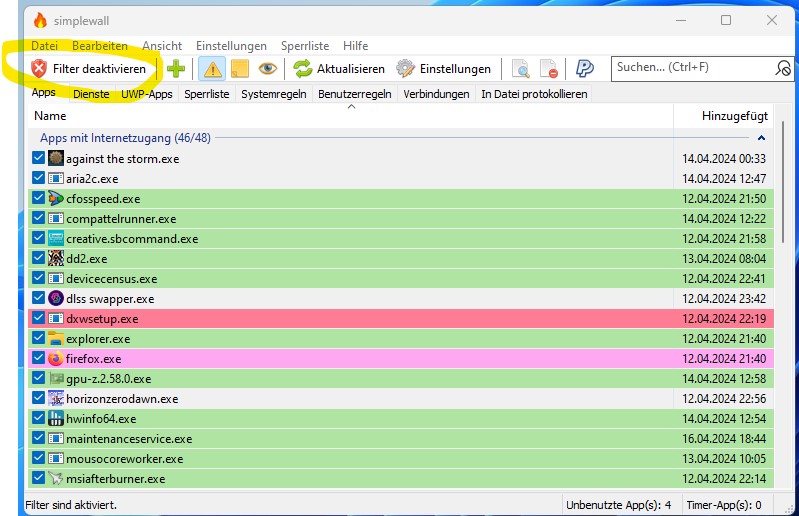Click the search magnifier icon in search box
The image size is (799, 516).
coord(783,68)
